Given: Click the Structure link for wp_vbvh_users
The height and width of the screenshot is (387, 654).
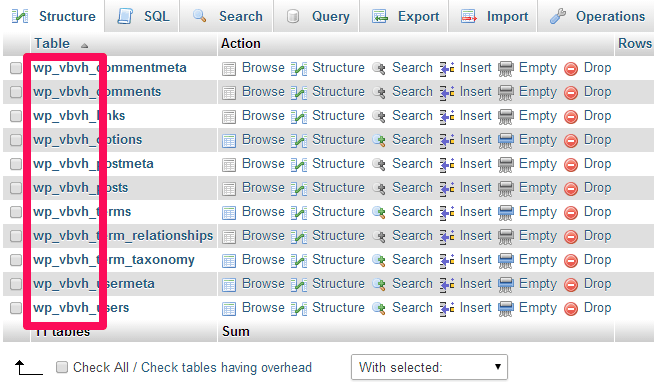Looking at the screenshot, I should pyautogui.click(x=338, y=307).
